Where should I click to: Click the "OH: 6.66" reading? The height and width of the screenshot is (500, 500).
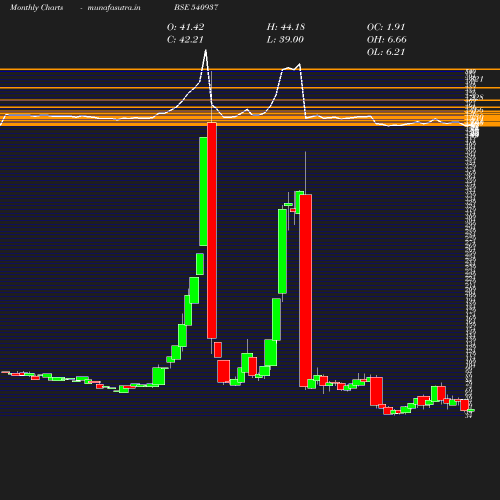pos(386,40)
